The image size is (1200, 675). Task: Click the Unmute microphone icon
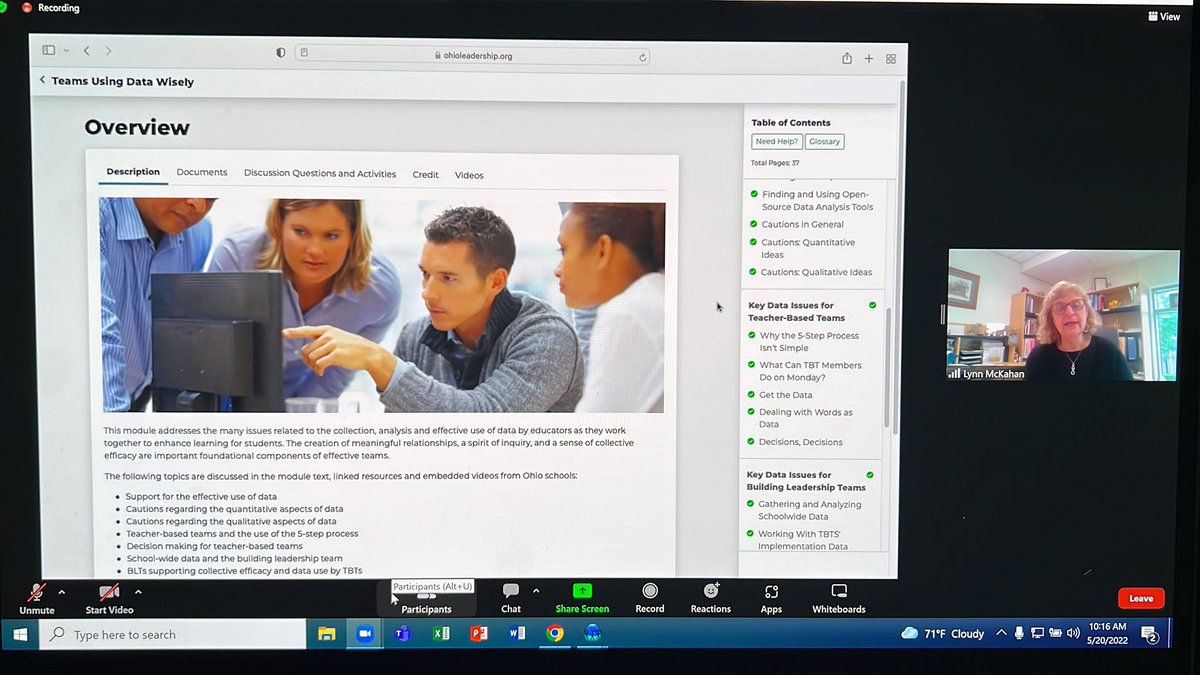tap(37, 592)
